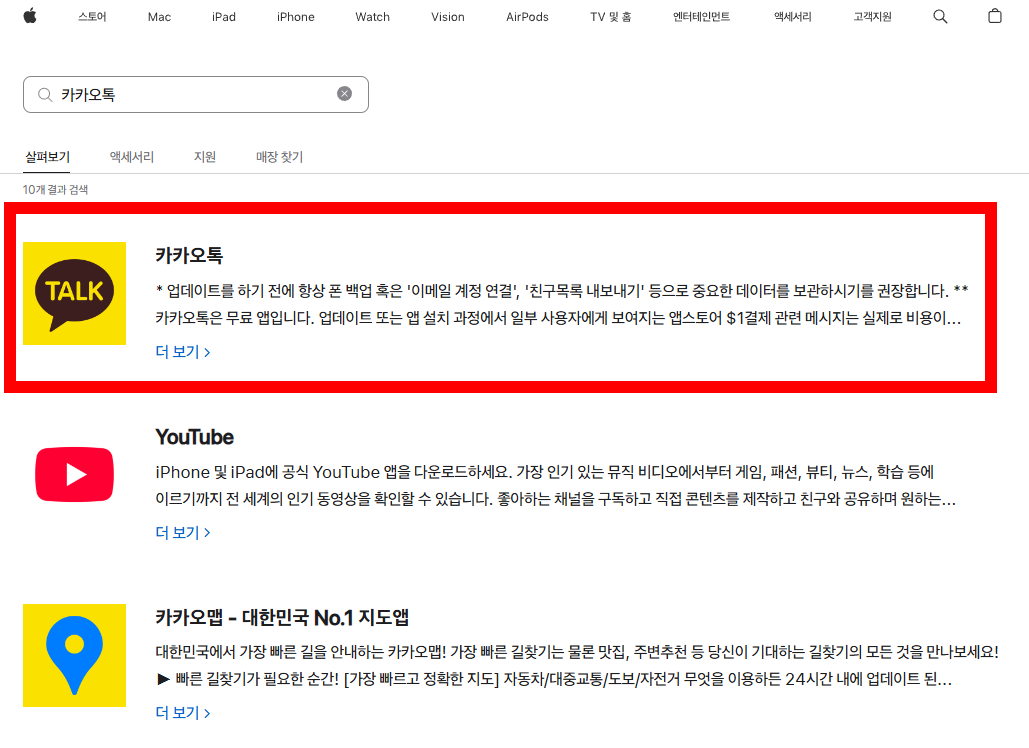The width and height of the screenshot is (1029, 748).
Task: Click 더 보기 under the 카카오톡 result
Action: pyautogui.click(x=183, y=352)
